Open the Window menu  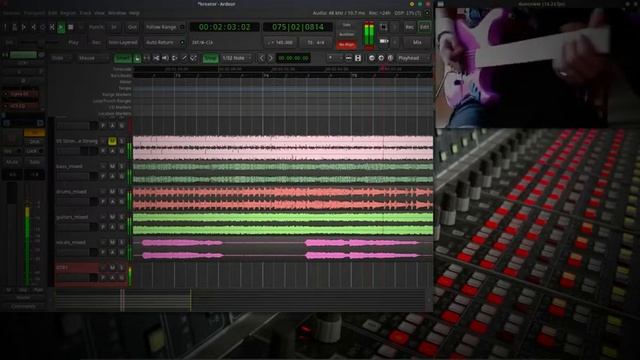117,13
